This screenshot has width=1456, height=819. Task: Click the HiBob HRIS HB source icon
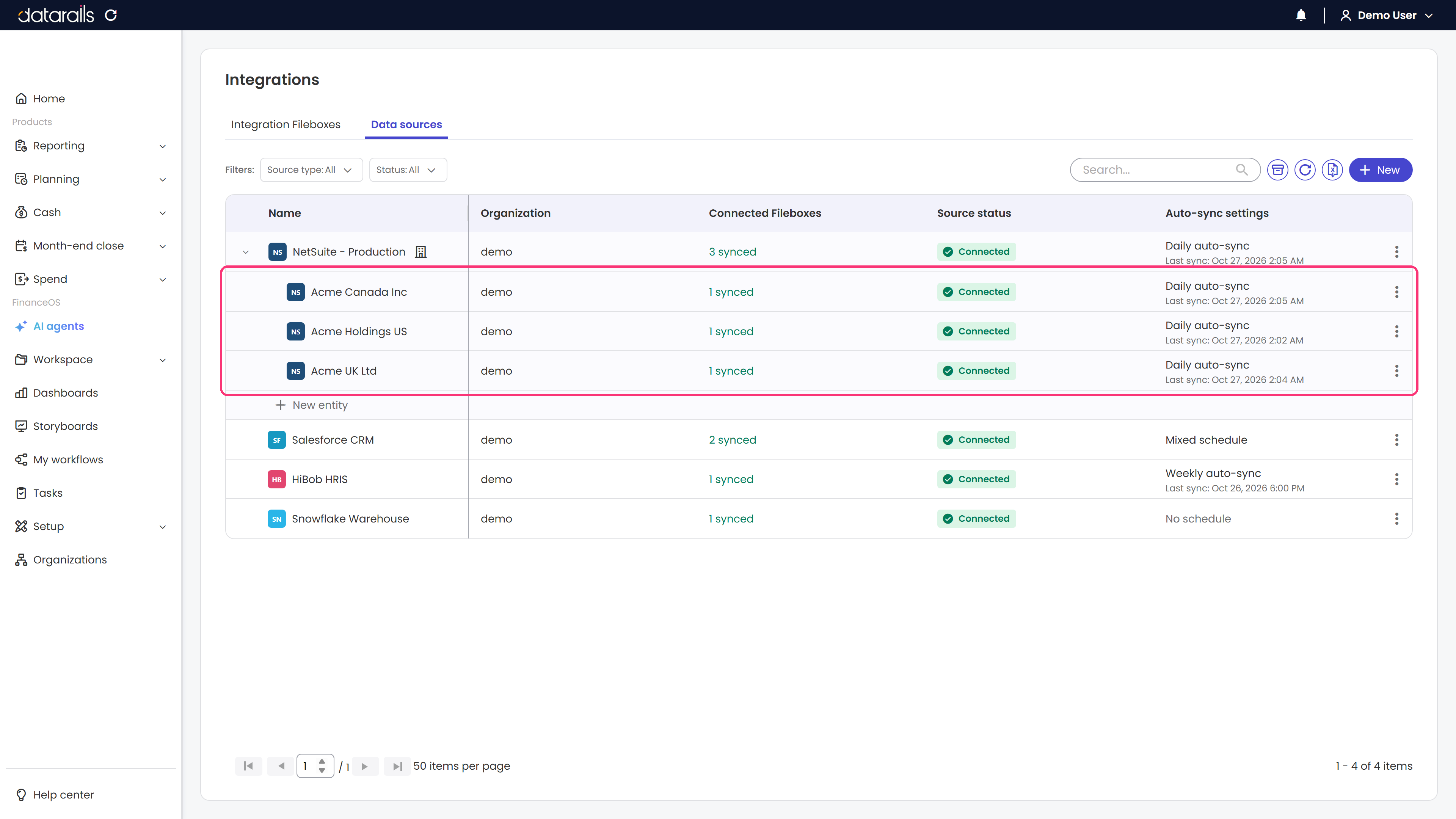(x=276, y=479)
